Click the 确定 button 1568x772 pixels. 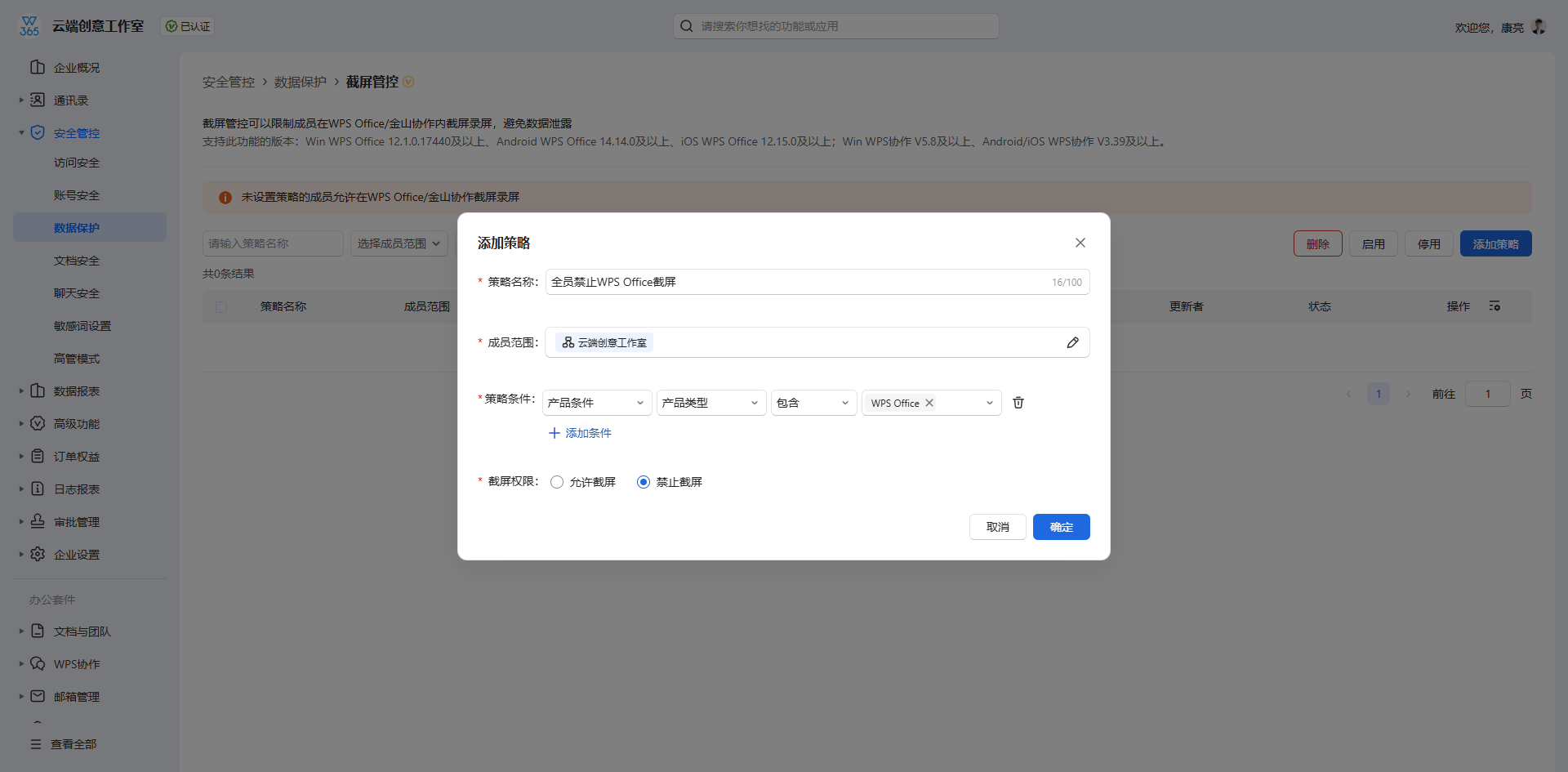(1061, 527)
